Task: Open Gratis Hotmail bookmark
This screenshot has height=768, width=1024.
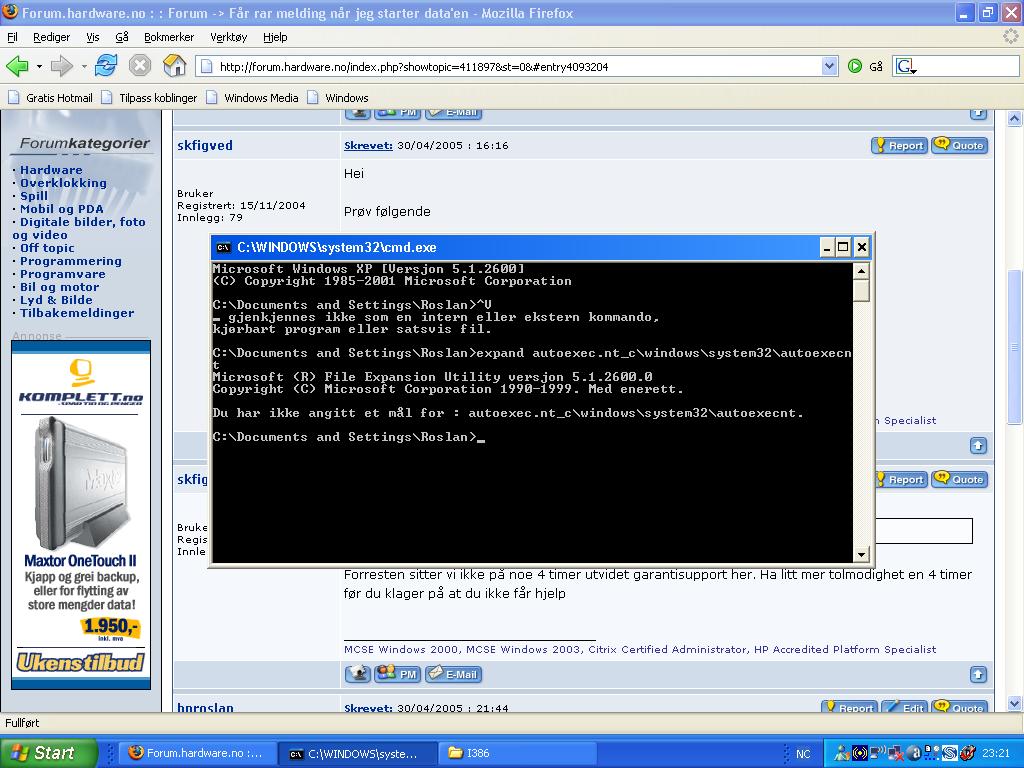Action: [x=50, y=98]
